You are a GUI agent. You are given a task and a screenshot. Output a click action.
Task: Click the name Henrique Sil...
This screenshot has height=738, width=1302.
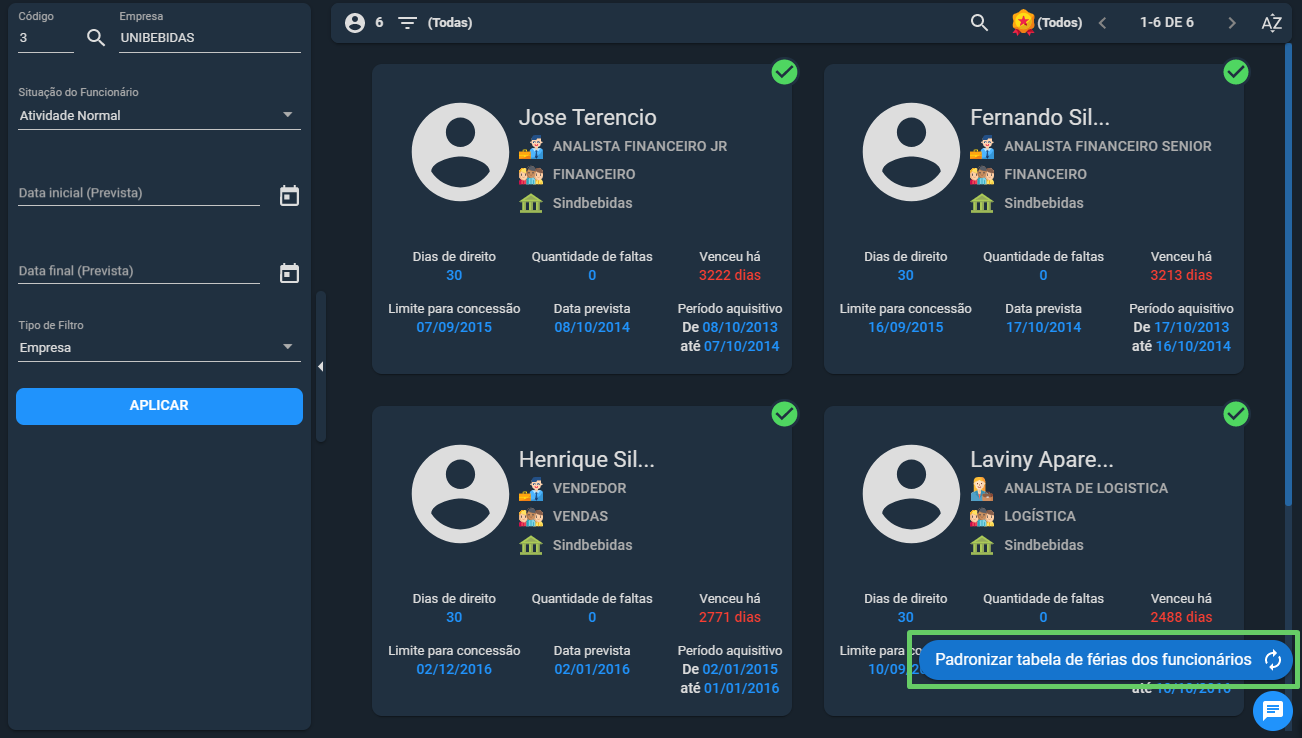coord(586,459)
